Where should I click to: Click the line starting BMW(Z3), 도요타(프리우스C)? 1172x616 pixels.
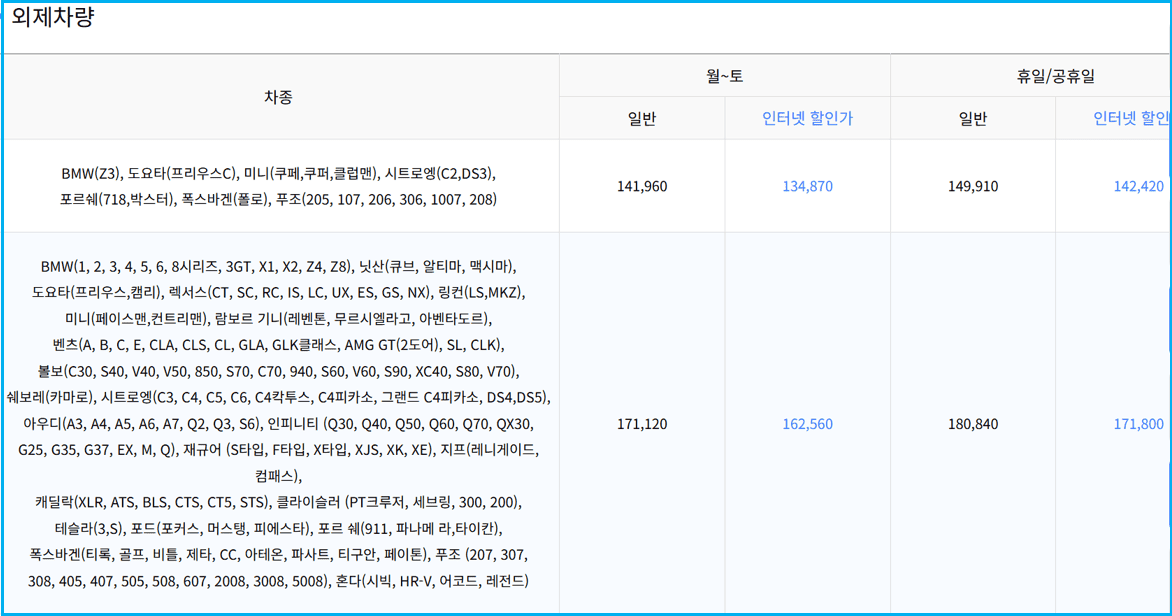(278, 173)
